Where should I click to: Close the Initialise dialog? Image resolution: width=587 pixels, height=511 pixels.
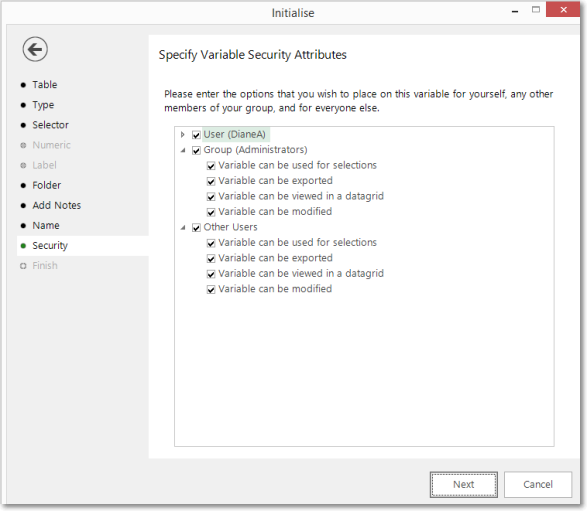[x=563, y=10]
